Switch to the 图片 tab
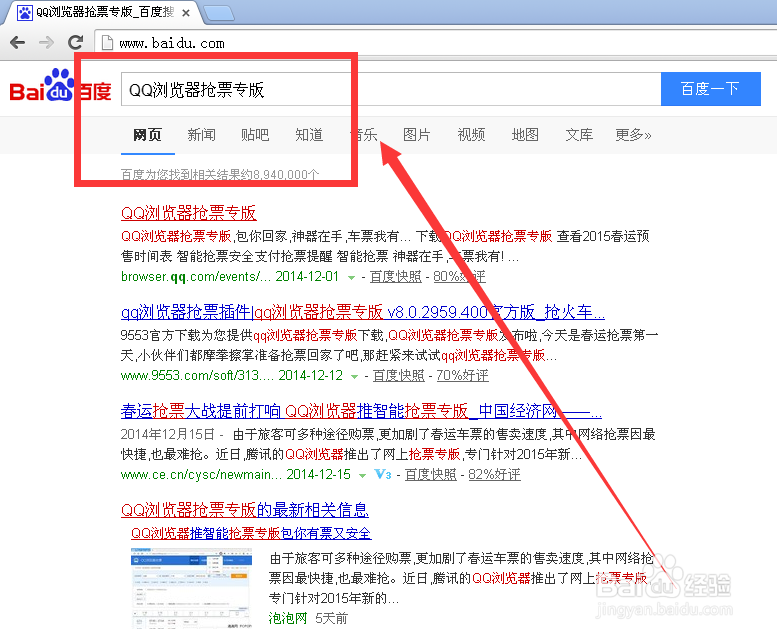This screenshot has width=777, height=637. pyautogui.click(x=417, y=135)
